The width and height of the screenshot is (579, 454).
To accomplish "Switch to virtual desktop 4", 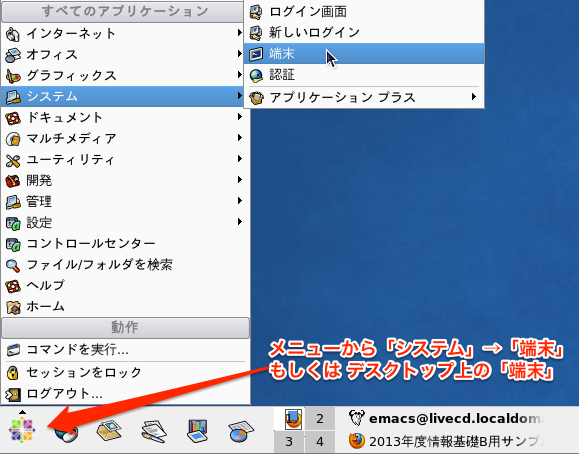I will pyautogui.click(x=320, y=441).
